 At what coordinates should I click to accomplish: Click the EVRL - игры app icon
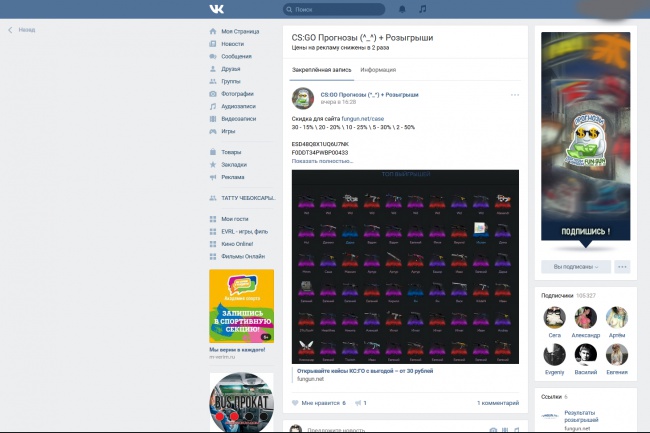(213, 232)
